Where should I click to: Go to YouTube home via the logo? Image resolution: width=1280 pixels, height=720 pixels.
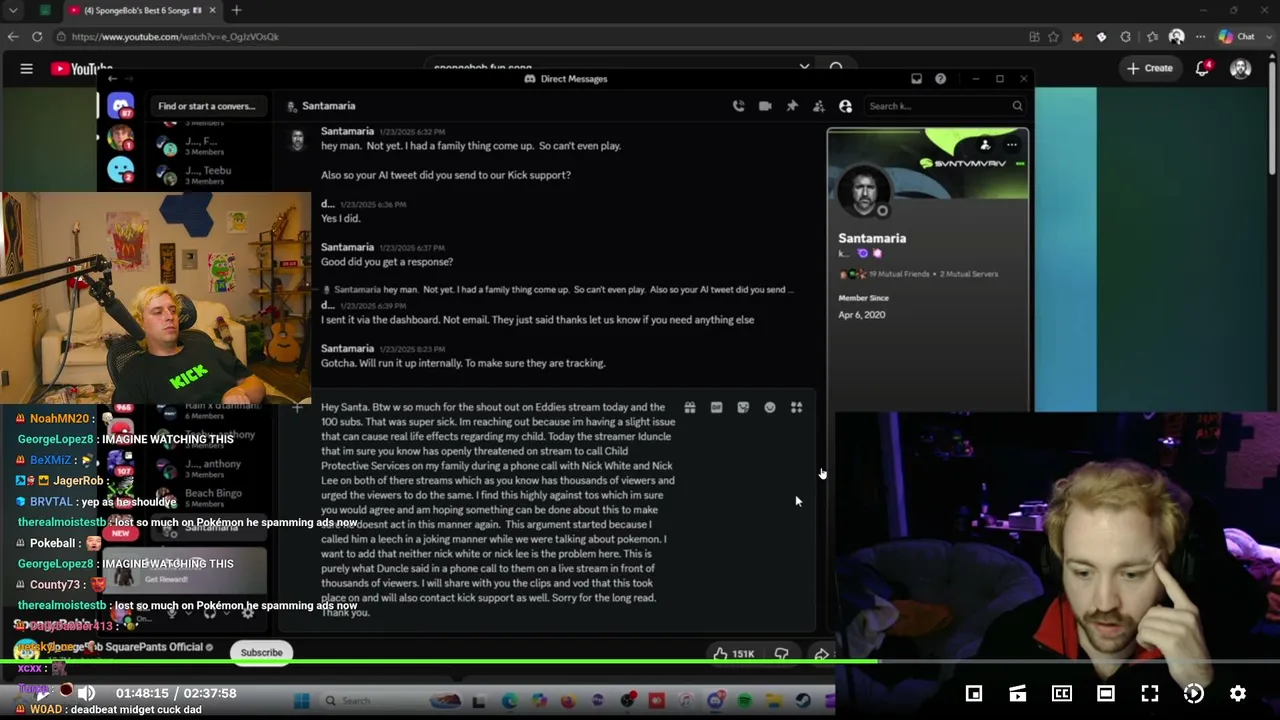click(x=82, y=69)
